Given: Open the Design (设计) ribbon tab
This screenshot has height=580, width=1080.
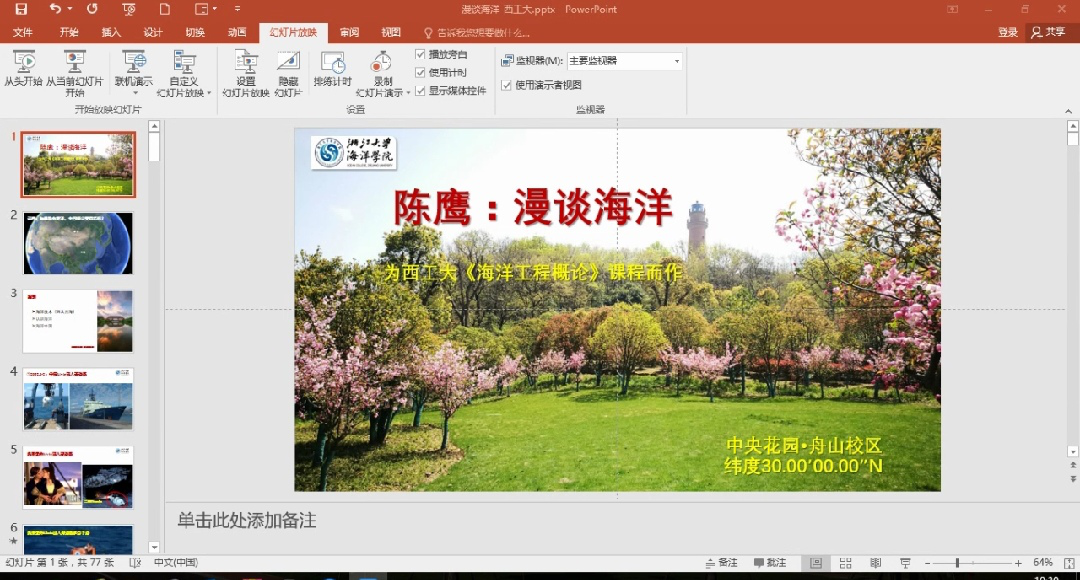Looking at the screenshot, I should (x=152, y=32).
